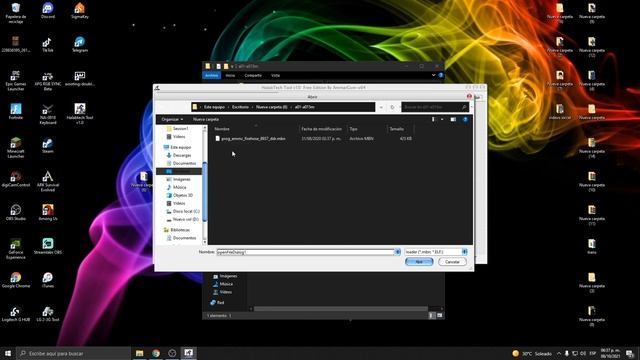Sort by Fecha de modificación column
The height and width of the screenshot is (360, 640).
click(322, 129)
